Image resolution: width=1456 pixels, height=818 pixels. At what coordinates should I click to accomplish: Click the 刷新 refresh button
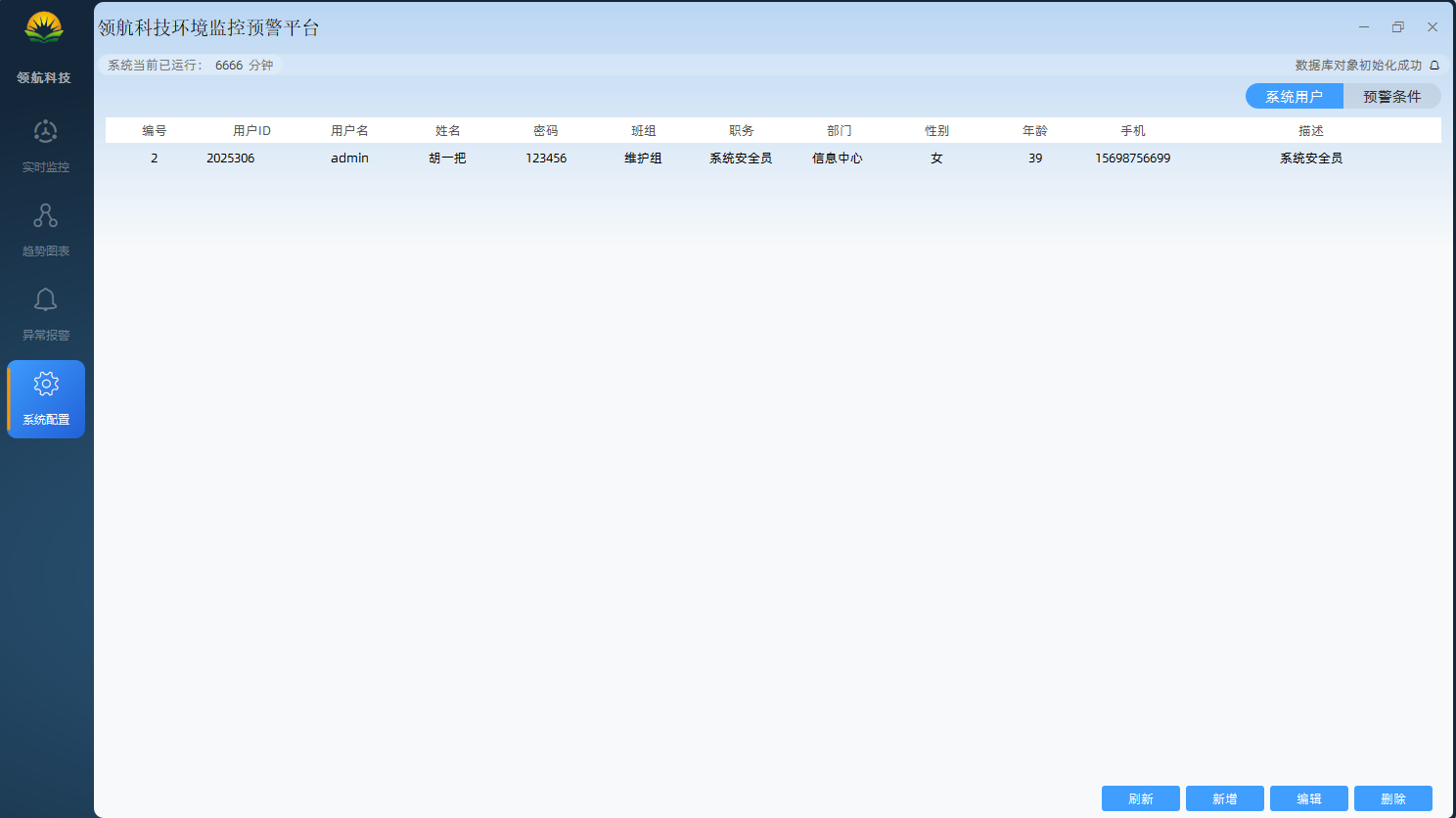pos(1141,798)
